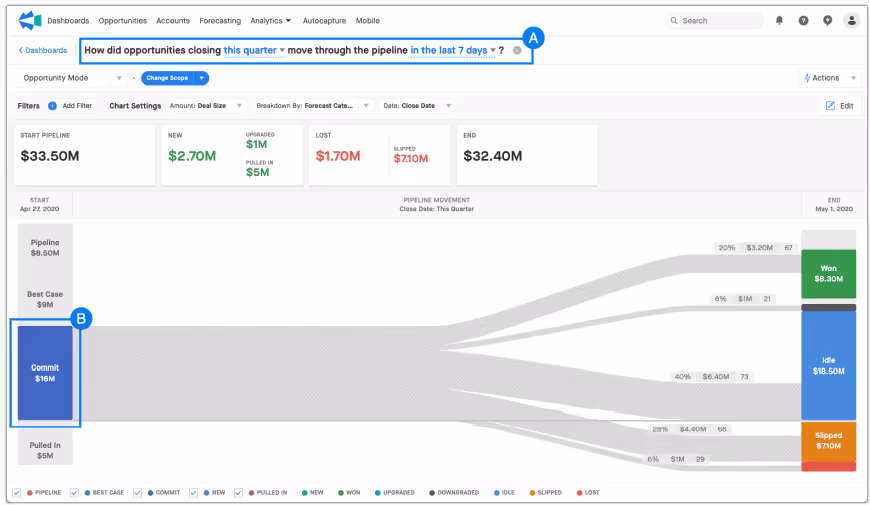870x505 pixels.
Task: Open the Accounts menu item
Action: pos(173,21)
